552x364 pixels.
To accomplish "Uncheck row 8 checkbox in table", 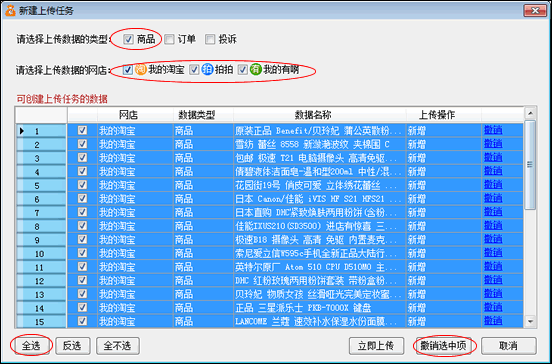I will click(82, 226).
